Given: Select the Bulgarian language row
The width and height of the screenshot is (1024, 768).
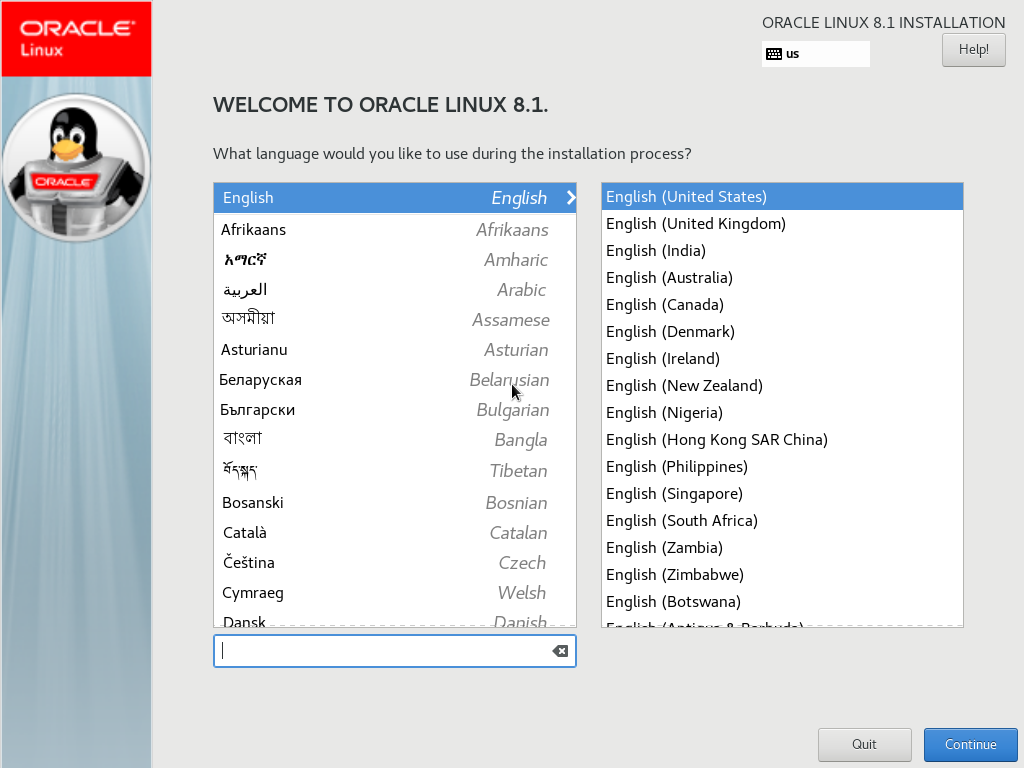Looking at the screenshot, I should pyautogui.click(x=394, y=410).
